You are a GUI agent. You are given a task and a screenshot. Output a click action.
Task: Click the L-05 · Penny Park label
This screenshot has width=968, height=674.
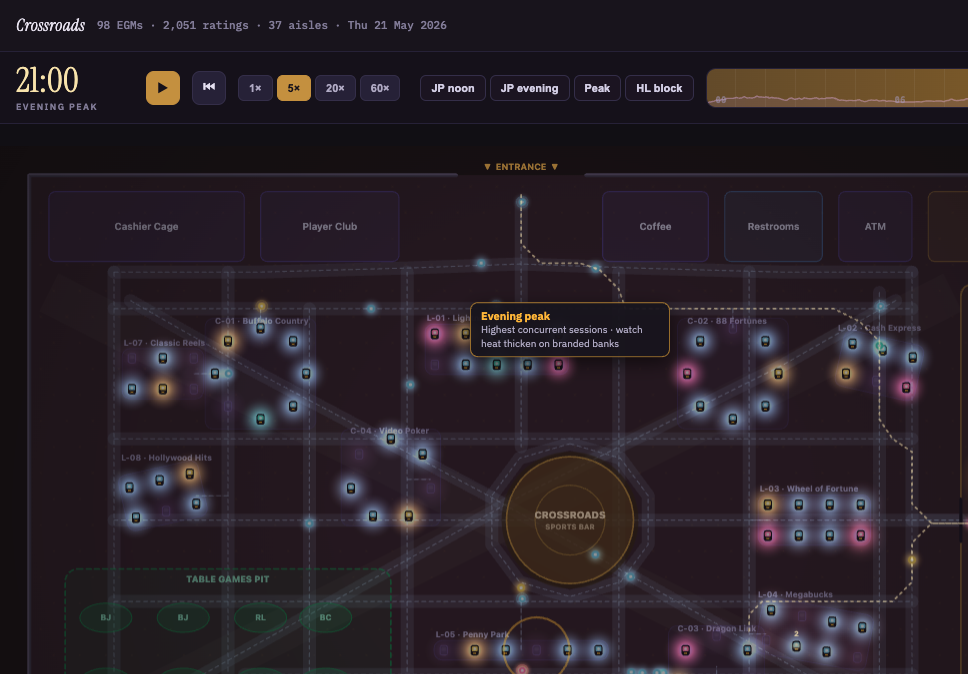coord(472,634)
